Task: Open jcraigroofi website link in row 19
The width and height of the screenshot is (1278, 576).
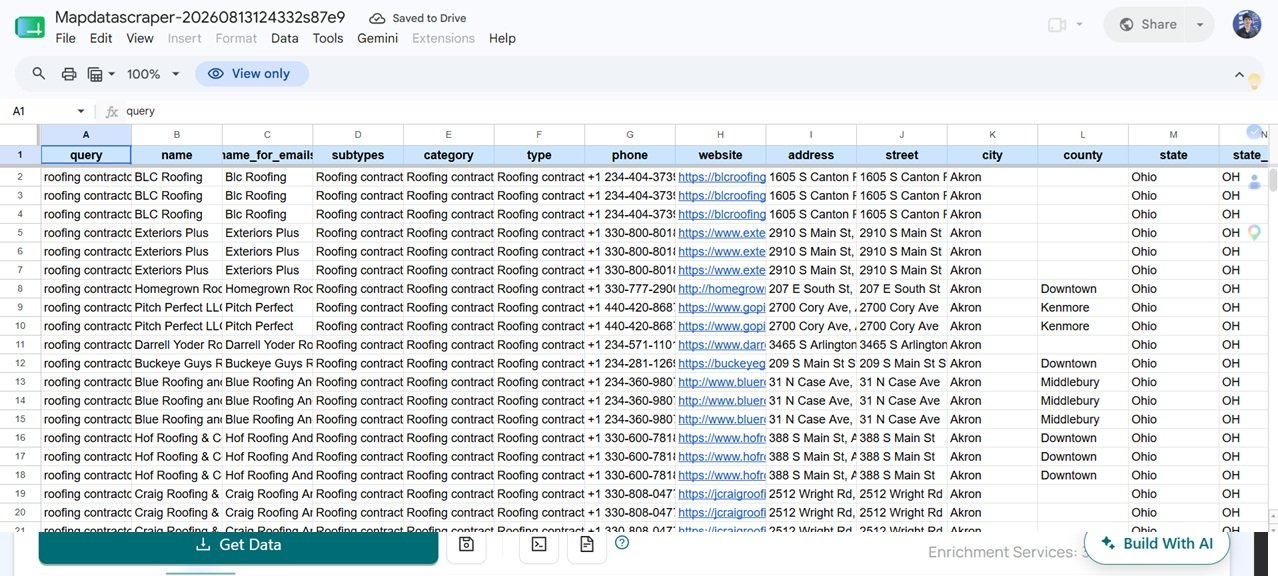Action: 721,494
